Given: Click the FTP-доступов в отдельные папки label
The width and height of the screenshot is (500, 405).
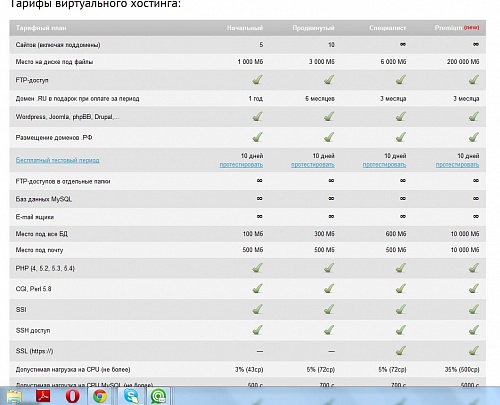Looking at the screenshot, I should (63, 181).
